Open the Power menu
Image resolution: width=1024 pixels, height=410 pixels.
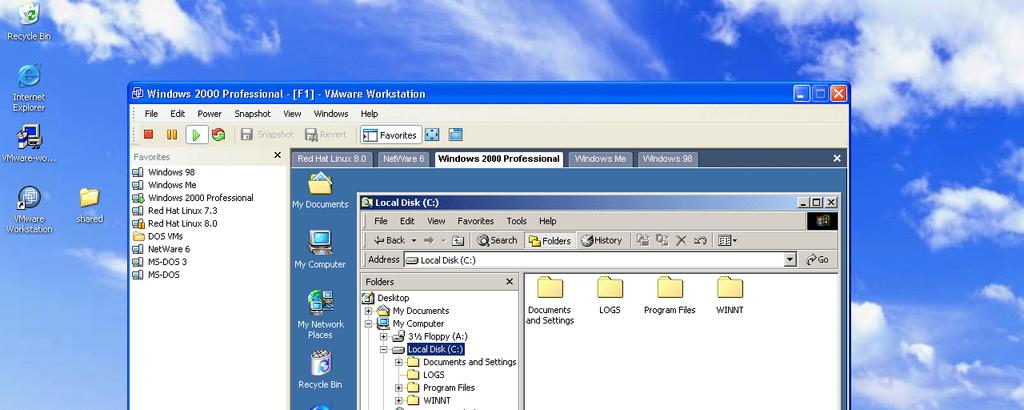210,114
